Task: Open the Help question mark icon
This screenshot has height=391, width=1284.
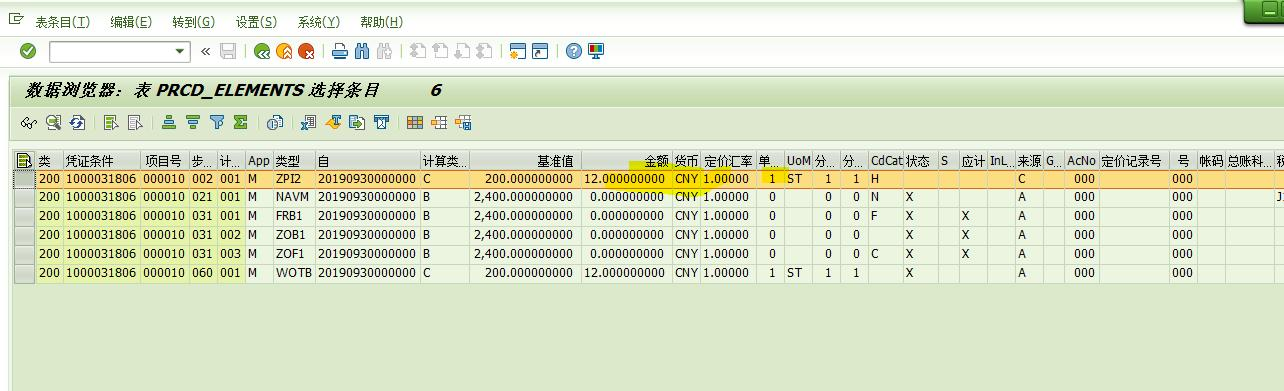Action: click(573, 51)
